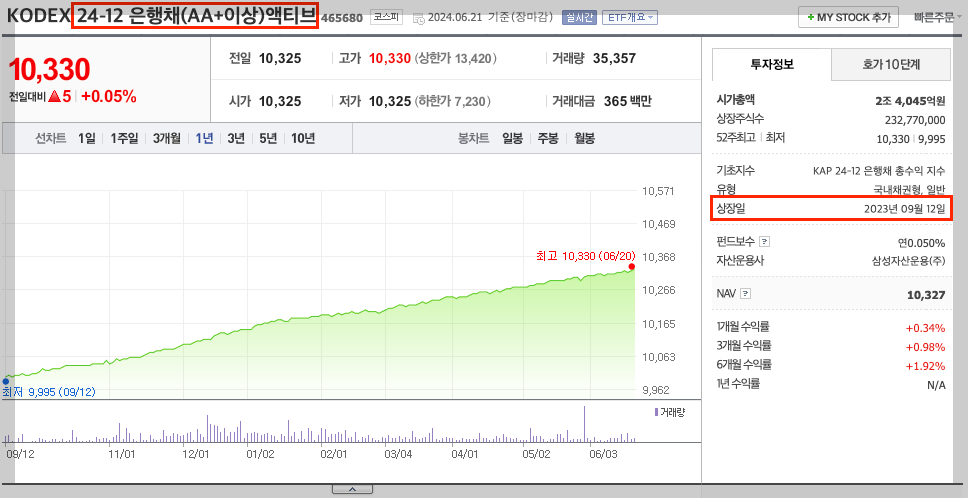Select the 1년 line chart period
968x498 pixels.
204,138
